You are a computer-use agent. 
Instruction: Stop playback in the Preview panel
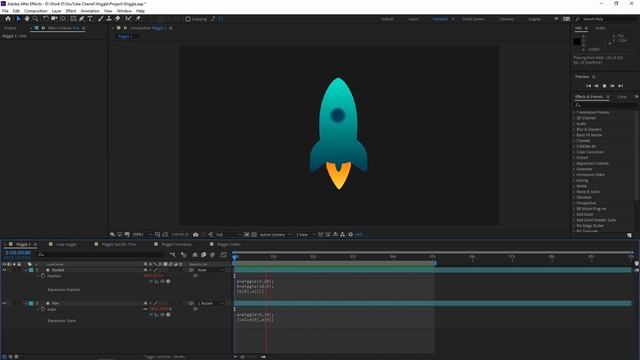[604, 86]
